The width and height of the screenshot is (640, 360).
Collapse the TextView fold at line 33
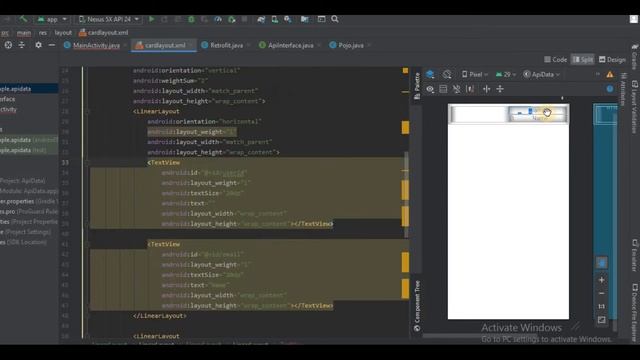87,162
